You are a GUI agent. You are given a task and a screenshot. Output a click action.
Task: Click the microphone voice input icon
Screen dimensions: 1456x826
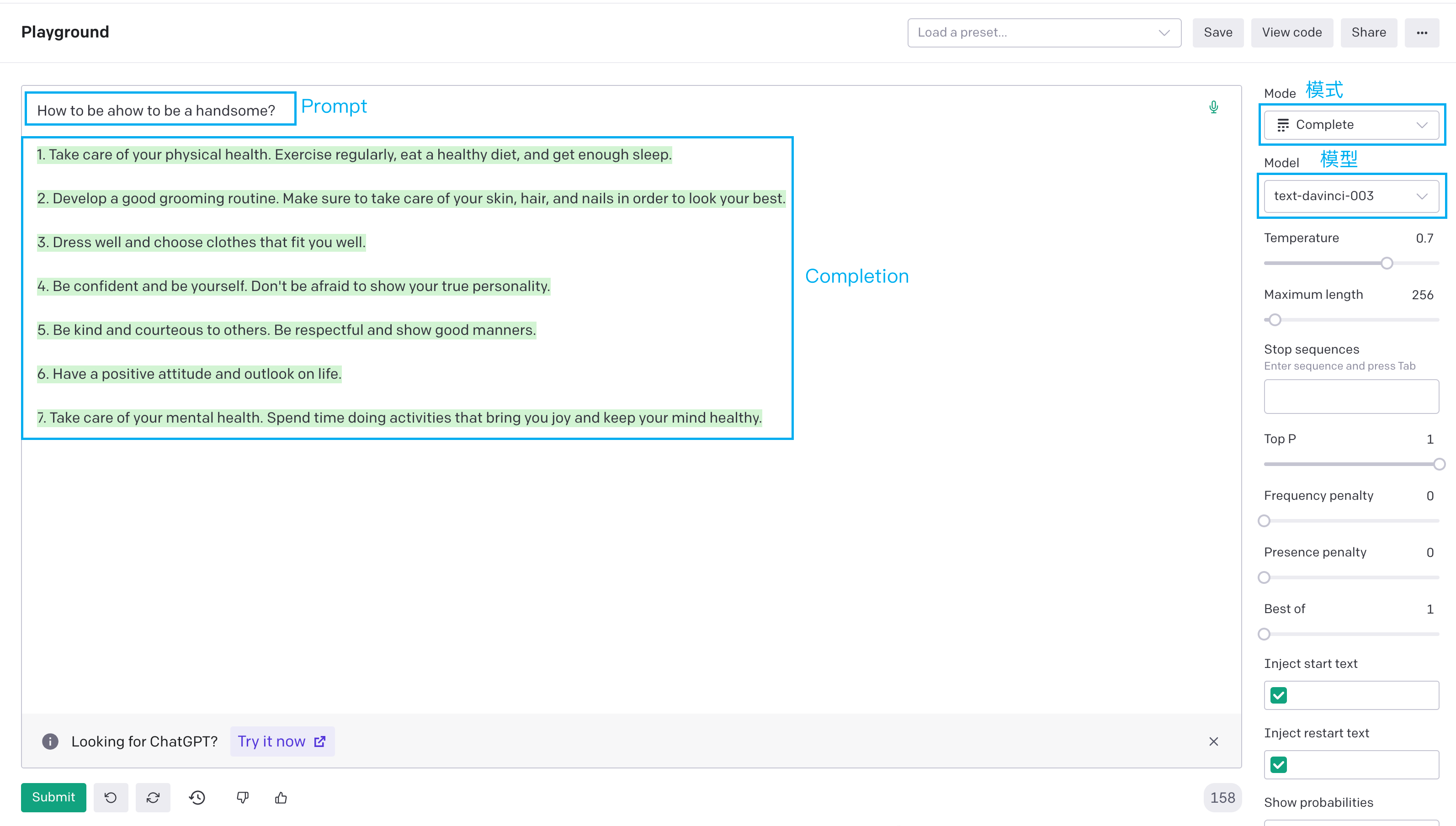pyautogui.click(x=1213, y=107)
